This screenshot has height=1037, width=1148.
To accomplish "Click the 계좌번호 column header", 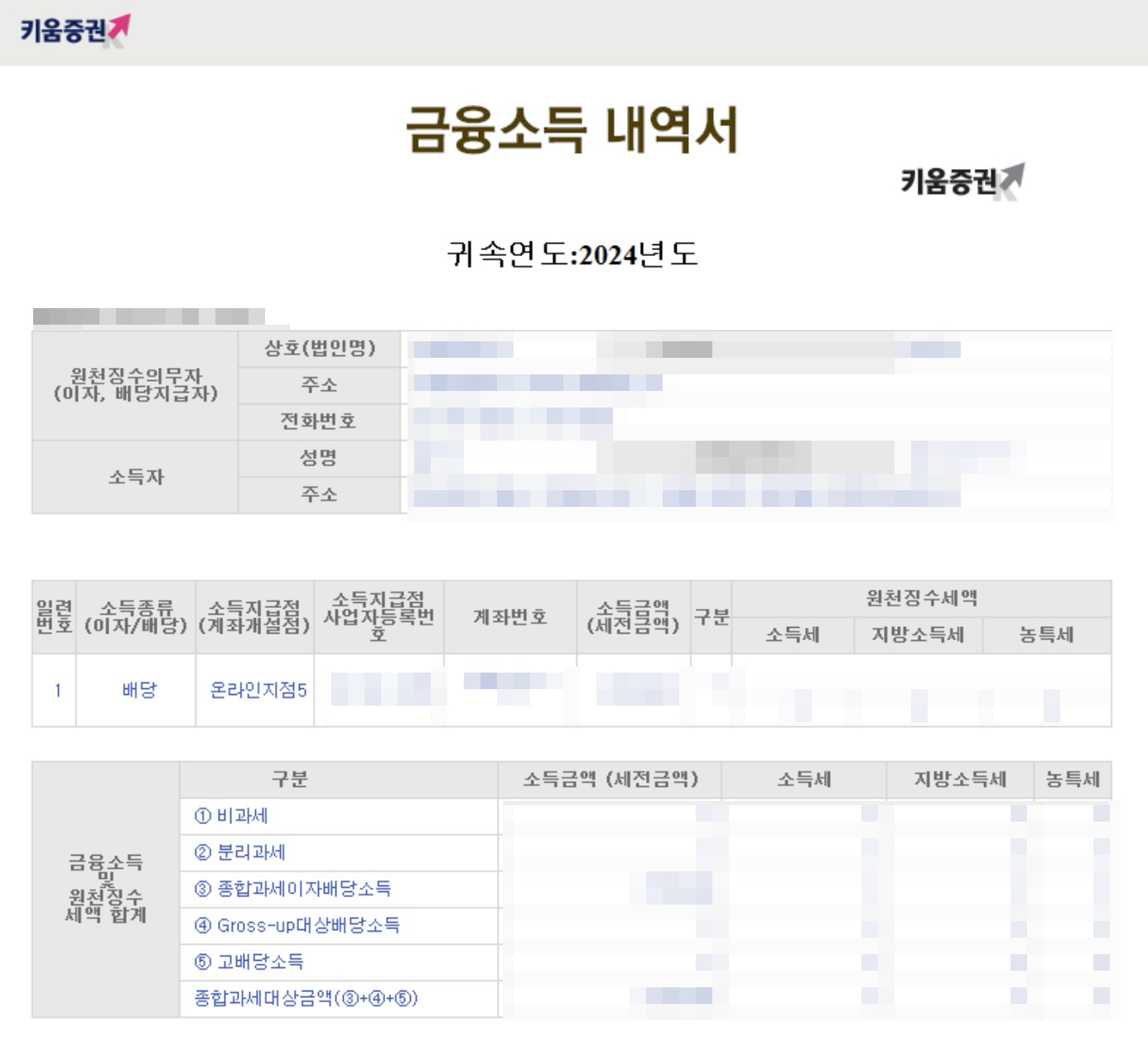I will pyautogui.click(x=510, y=617).
